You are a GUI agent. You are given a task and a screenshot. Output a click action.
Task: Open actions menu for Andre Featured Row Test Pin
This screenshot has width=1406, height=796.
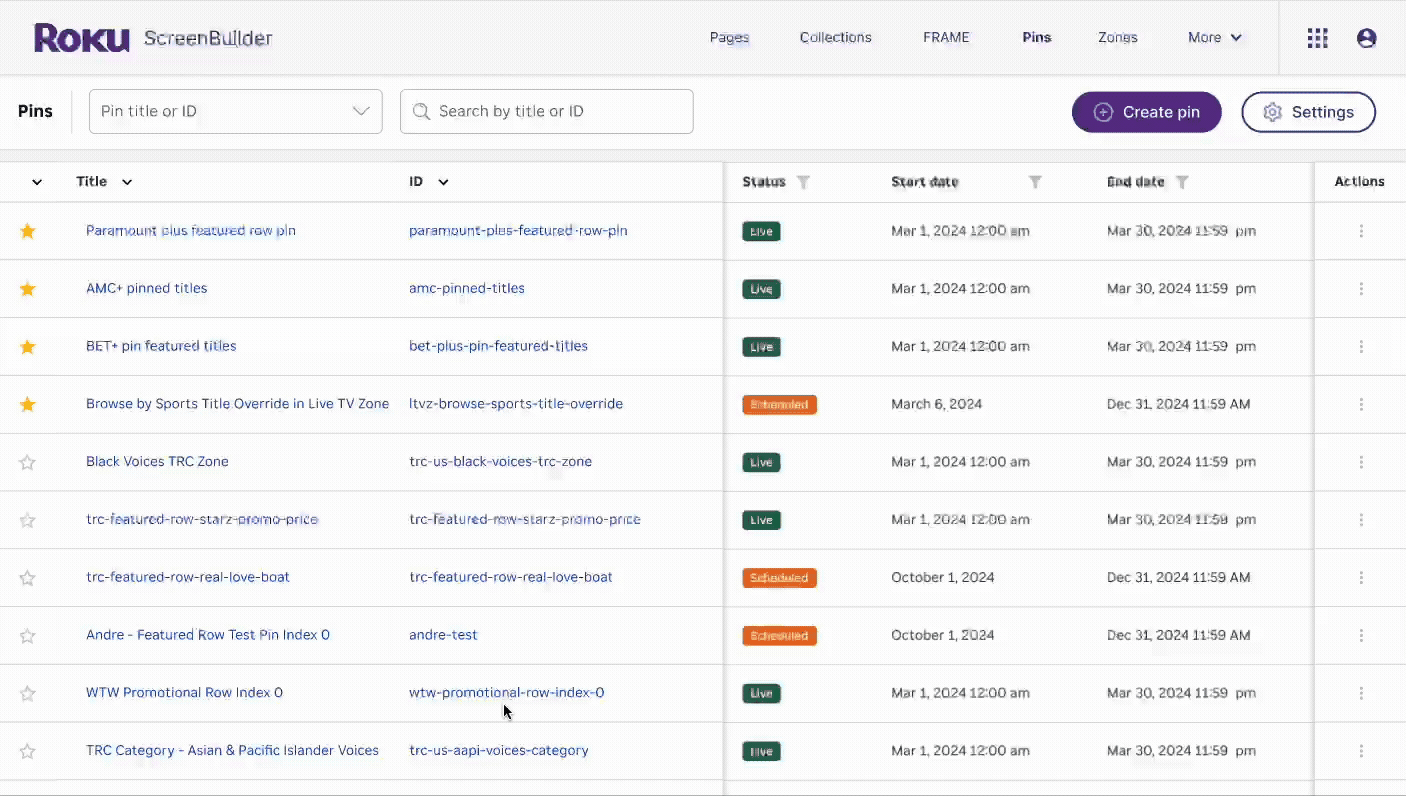pyautogui.click(x=1361, y=636)
